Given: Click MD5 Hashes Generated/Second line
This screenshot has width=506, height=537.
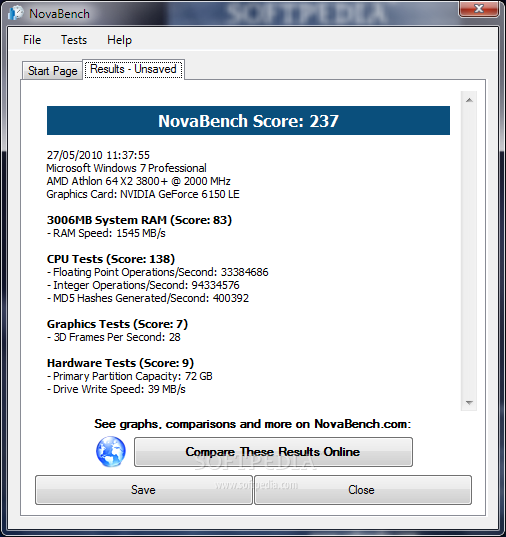Looking at the screenshot, I should (x=148, y=298).
